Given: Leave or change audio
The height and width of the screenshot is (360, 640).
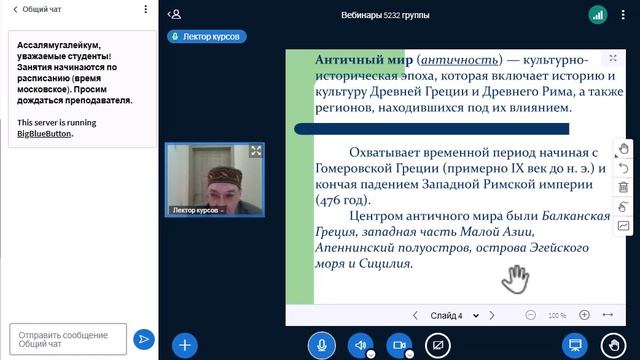Looking at the screenshot, I should point(360,345).
